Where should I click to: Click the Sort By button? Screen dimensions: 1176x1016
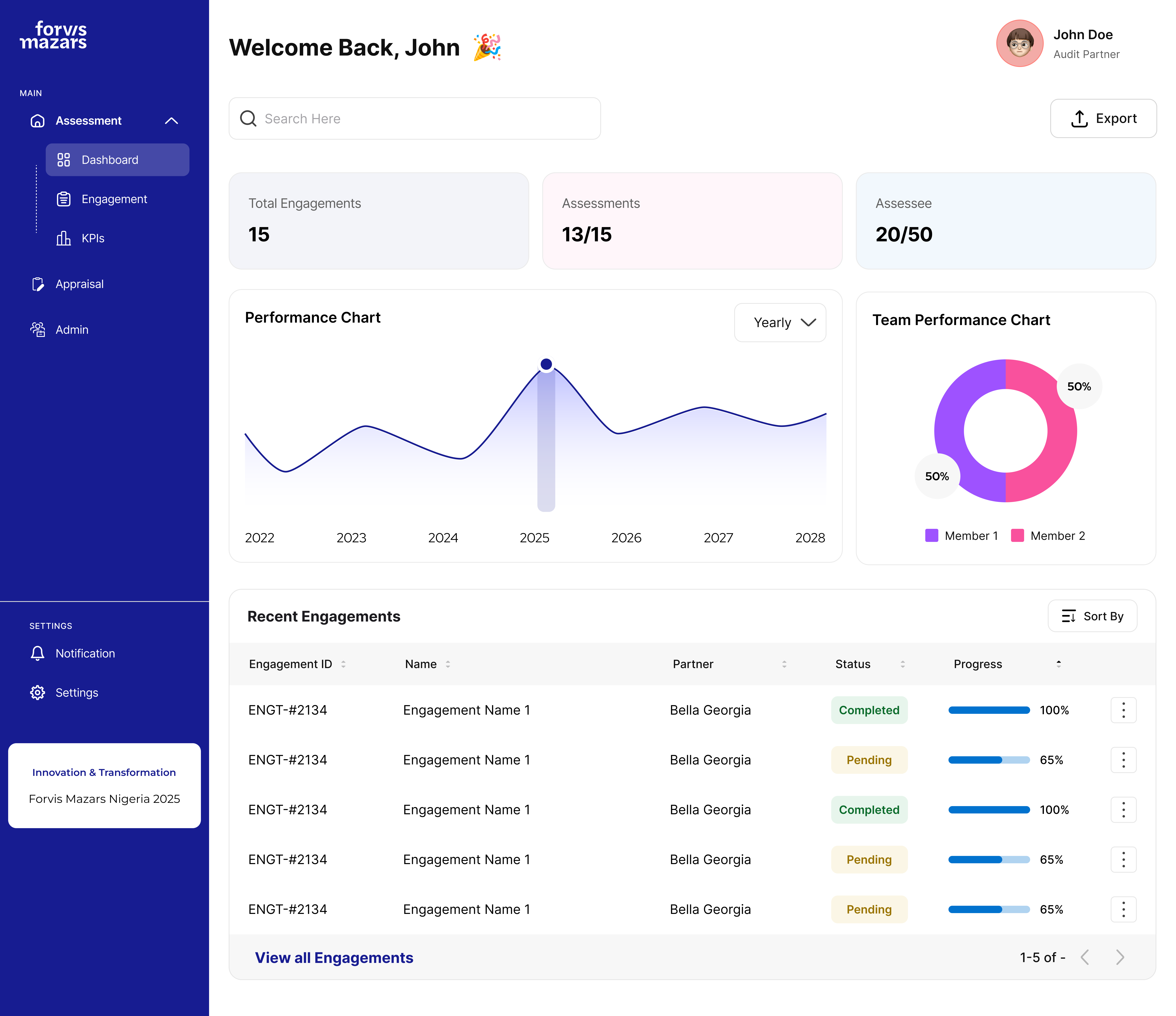coord(1092,616)
